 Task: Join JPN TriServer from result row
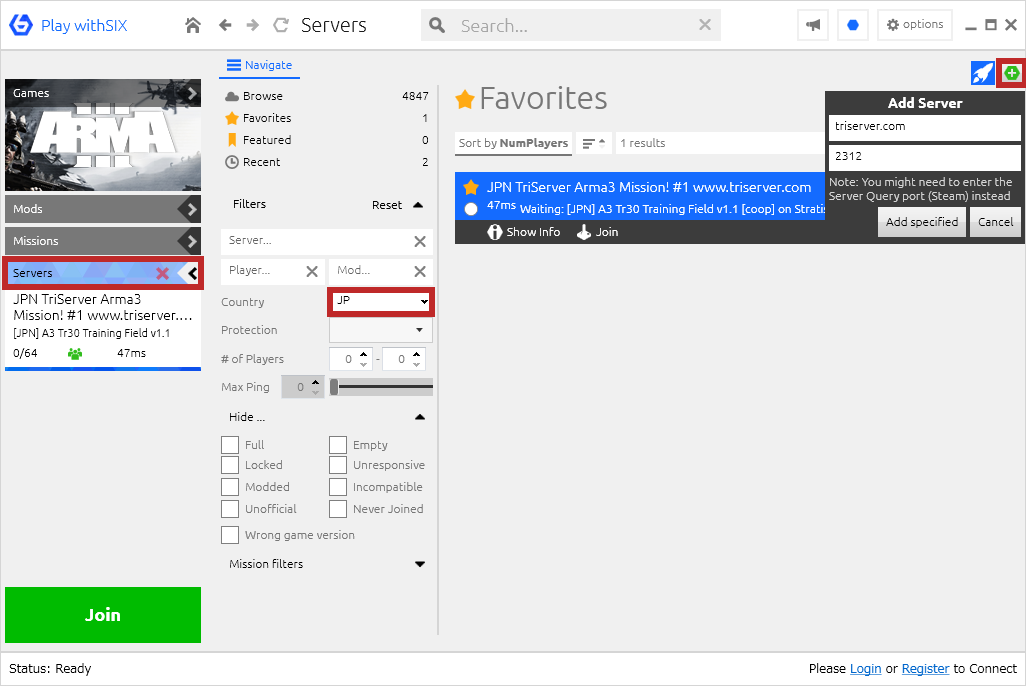tap(597, 232)
